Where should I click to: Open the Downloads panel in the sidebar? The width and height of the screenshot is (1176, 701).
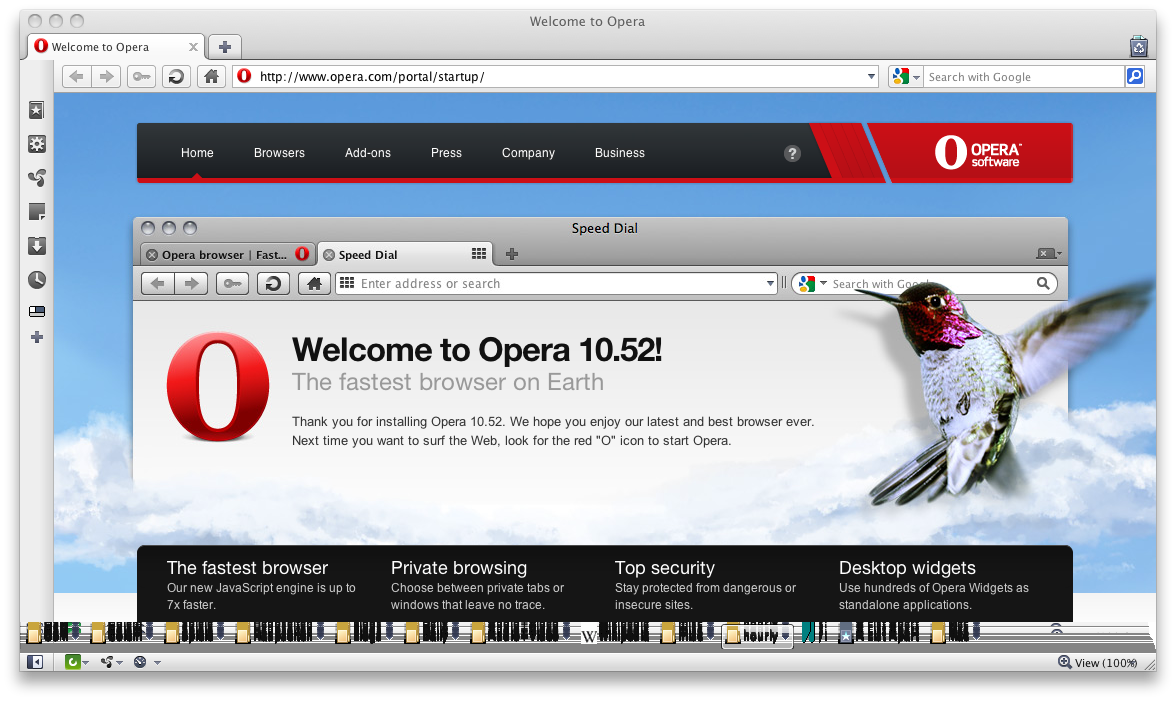(36, 246)
